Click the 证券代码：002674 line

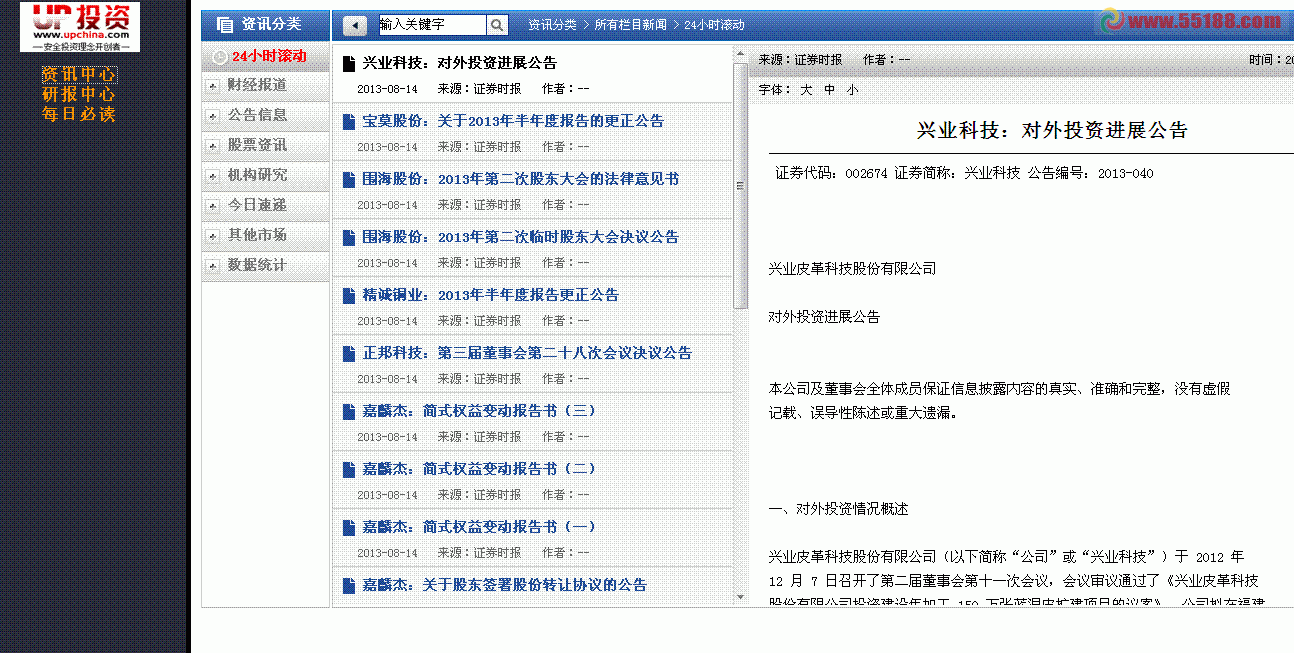(964, 174)
